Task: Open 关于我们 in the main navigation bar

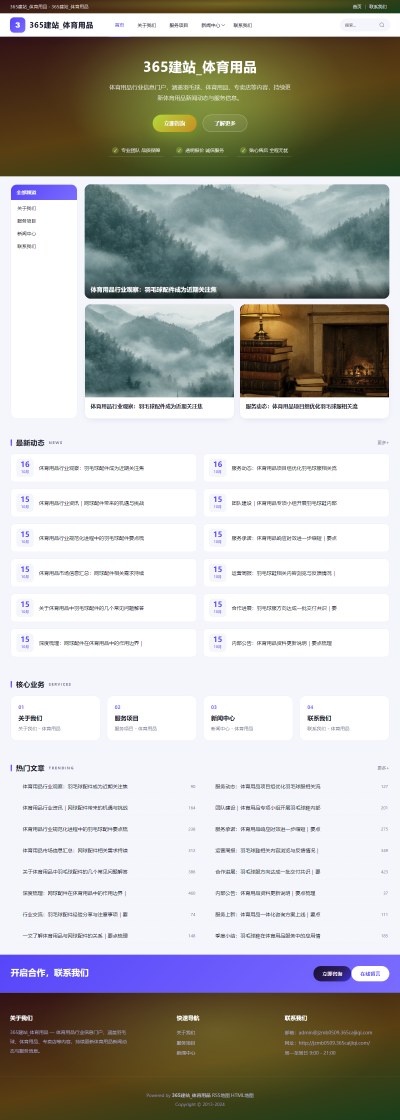Action: point(146,25)
